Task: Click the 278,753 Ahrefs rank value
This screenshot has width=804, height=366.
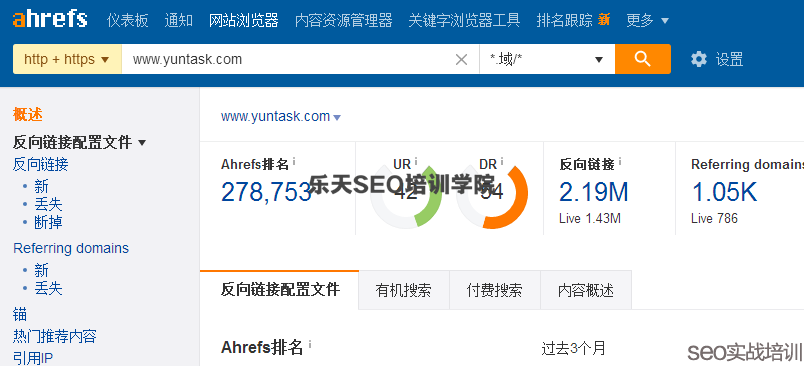Action: coord(267,192)
